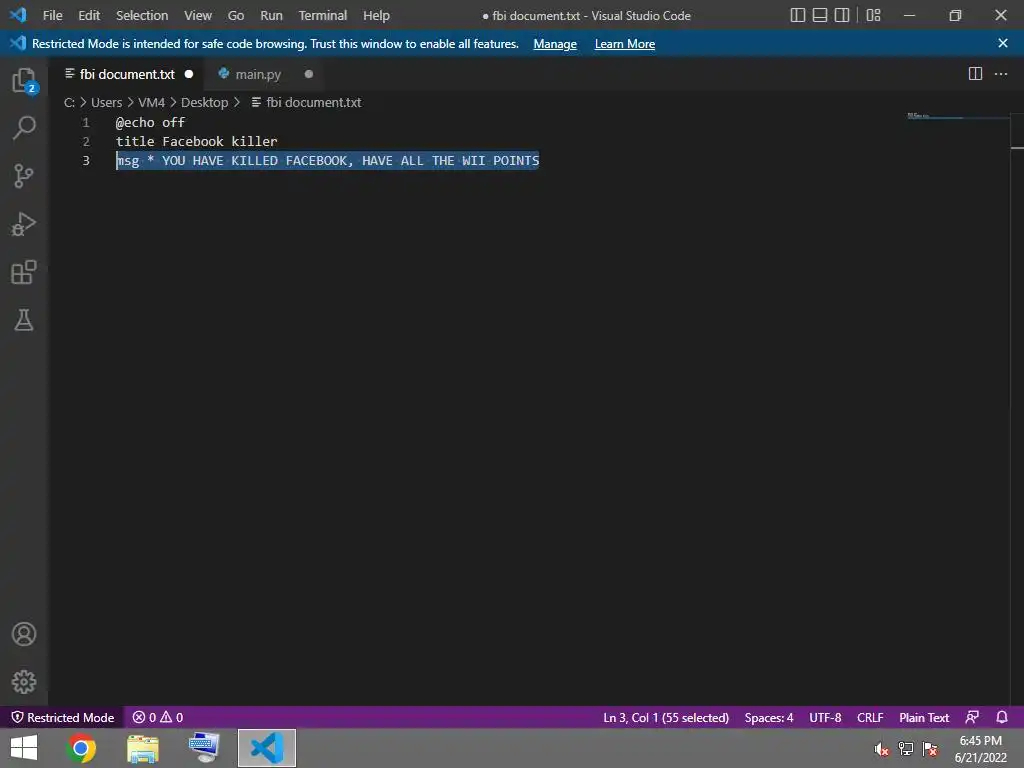Image resolution: width=1024 pixels, height=768 pixels.
Task: Open the Terminal menu
Action: [323, 15]
